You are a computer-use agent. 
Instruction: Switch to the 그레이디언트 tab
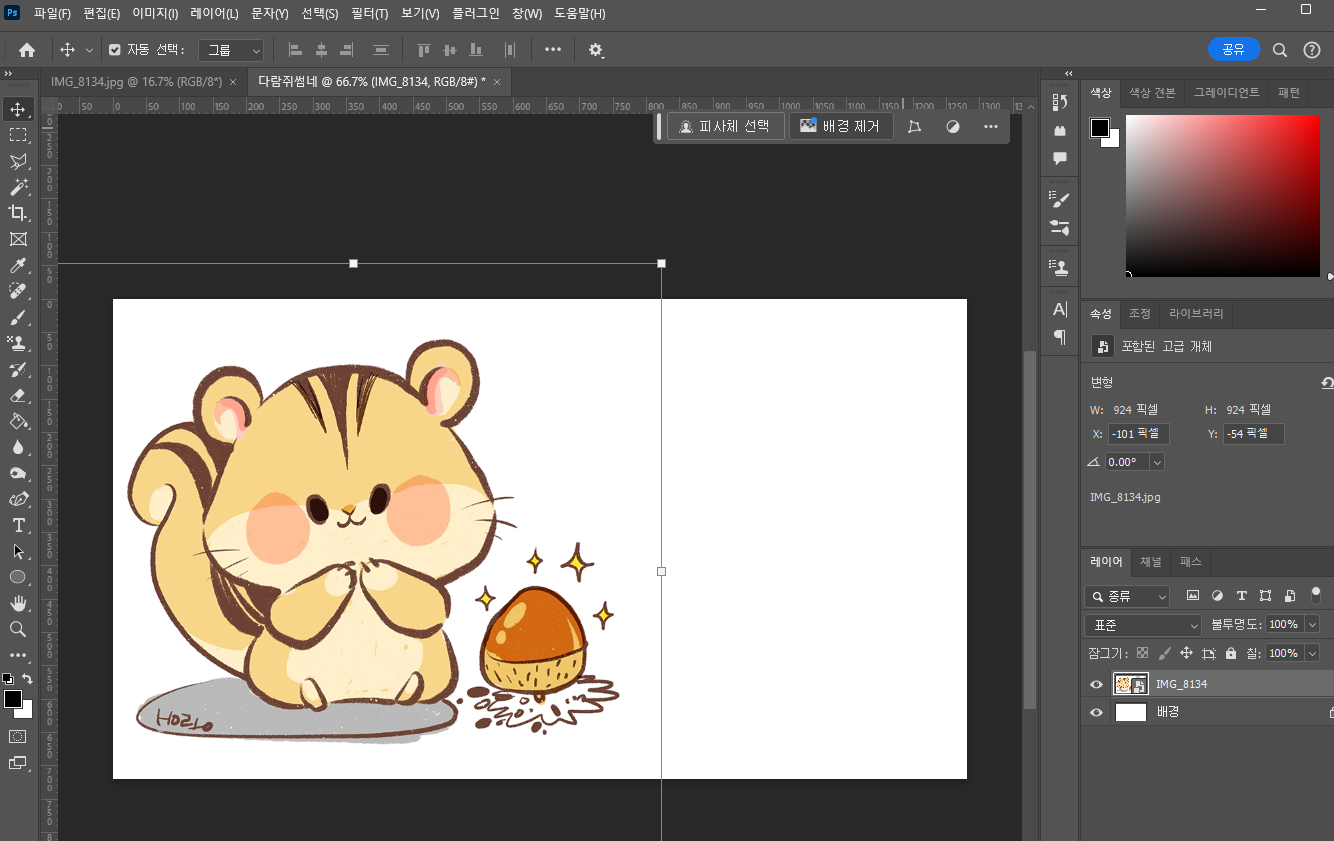pos(1227,92)
